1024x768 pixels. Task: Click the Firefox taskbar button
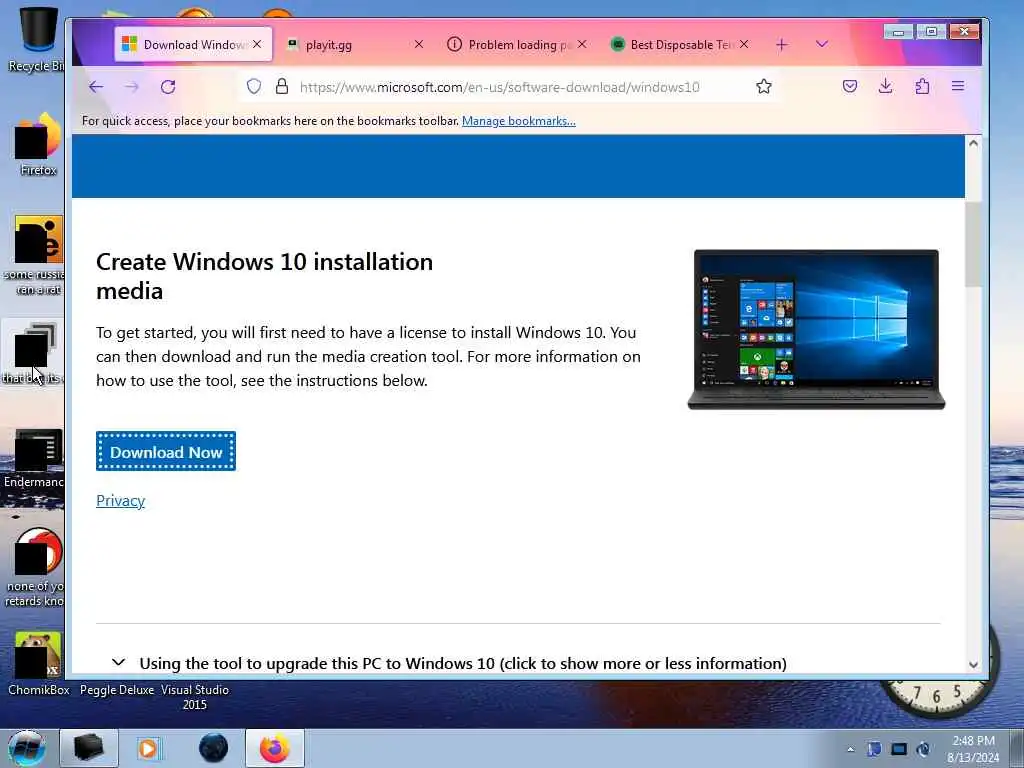click(x=275, y=748)
